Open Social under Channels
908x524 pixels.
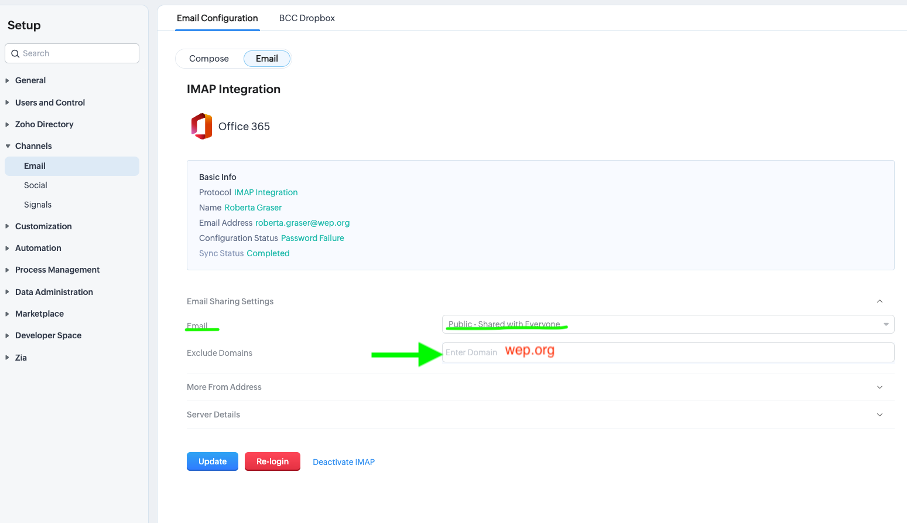pos(36,185)
